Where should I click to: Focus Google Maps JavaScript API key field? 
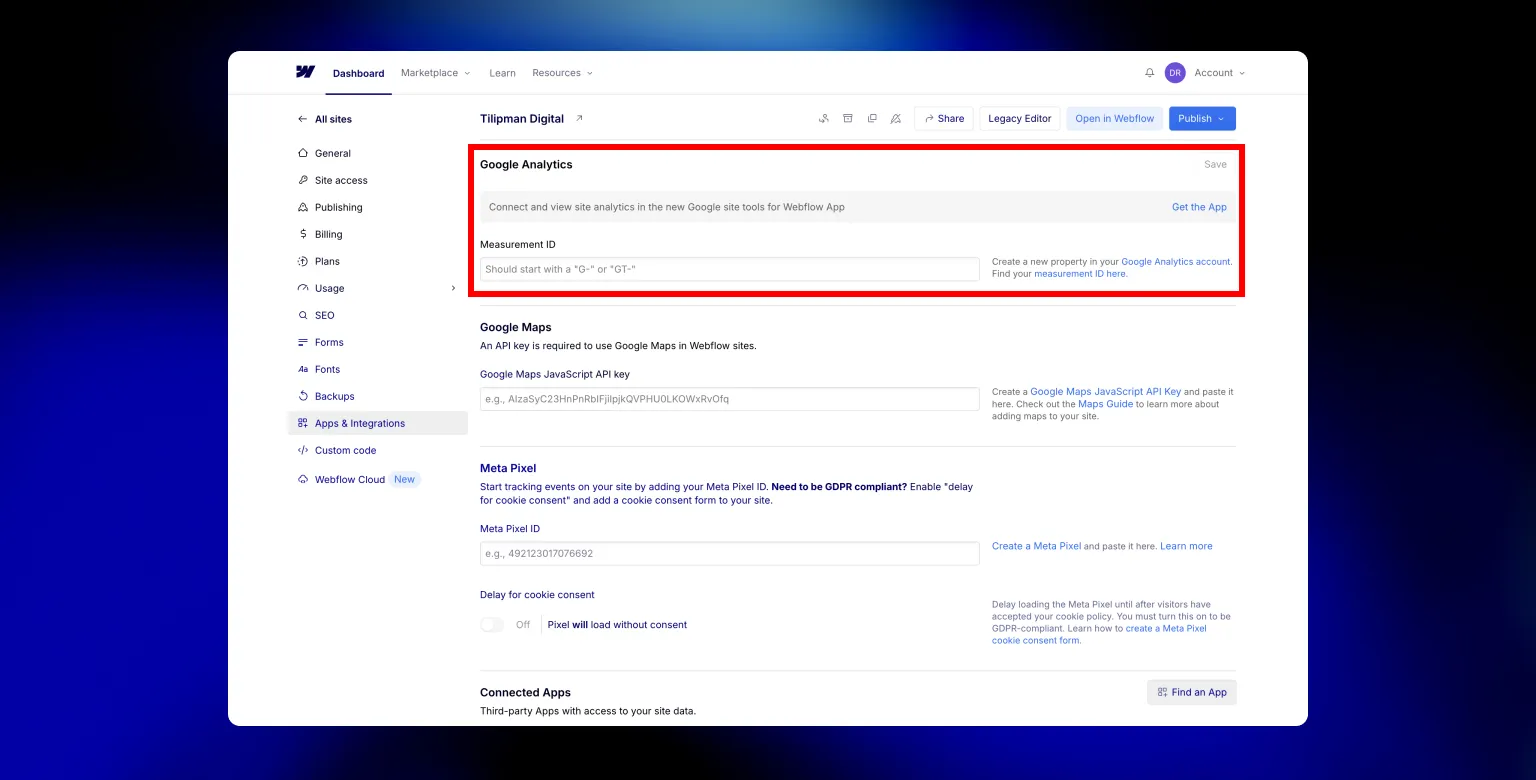point(730,399)
